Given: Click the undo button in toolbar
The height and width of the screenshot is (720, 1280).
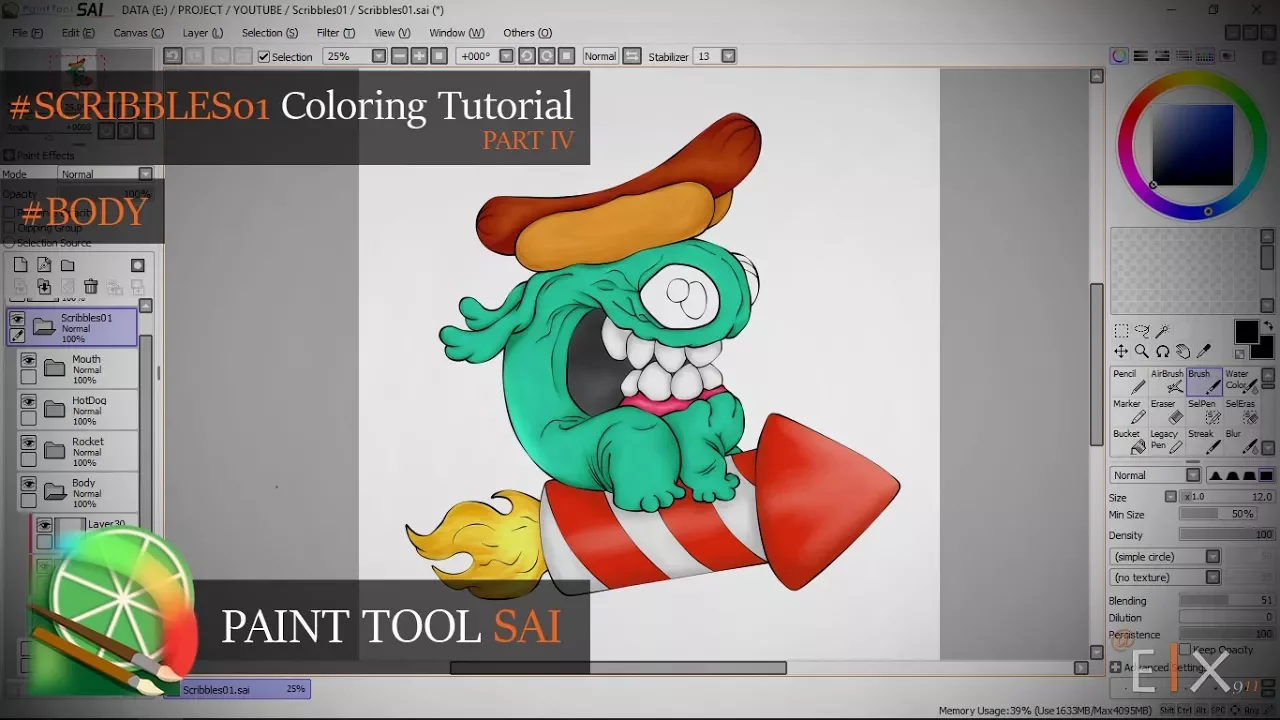Looking at the screenshot, I should tap(173, 56).
